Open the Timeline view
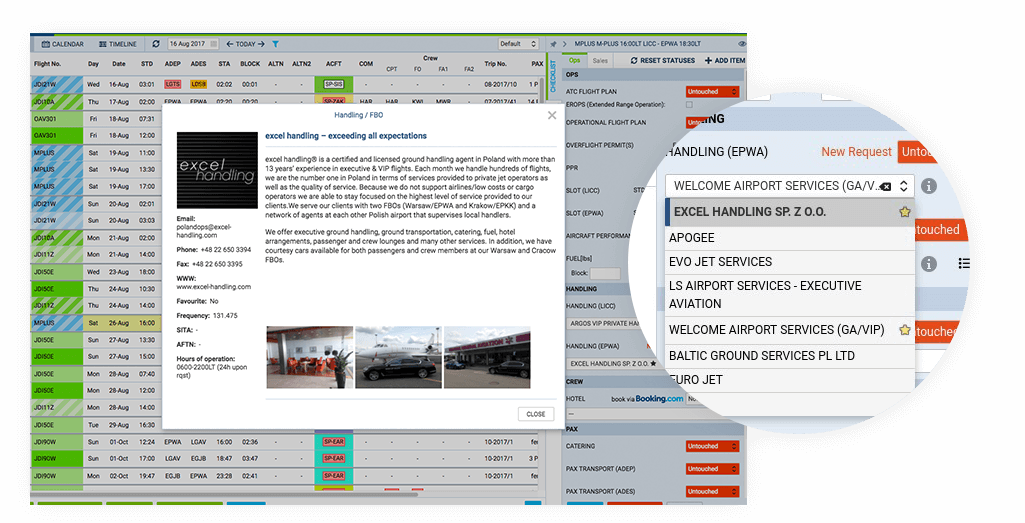1025x523 pixels. (x=118, y=44)
